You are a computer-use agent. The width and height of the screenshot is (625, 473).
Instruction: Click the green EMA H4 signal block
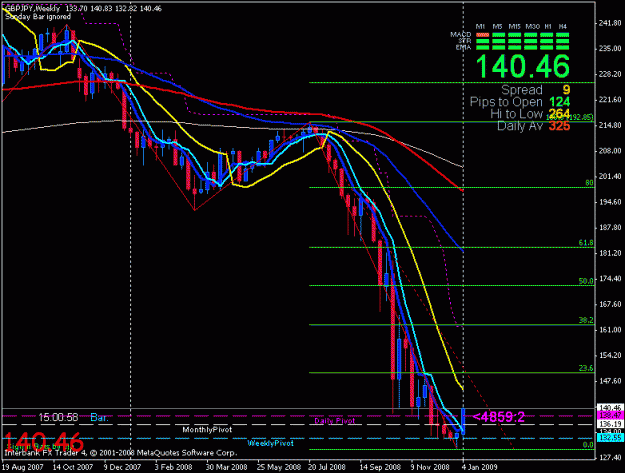point(562,47)
